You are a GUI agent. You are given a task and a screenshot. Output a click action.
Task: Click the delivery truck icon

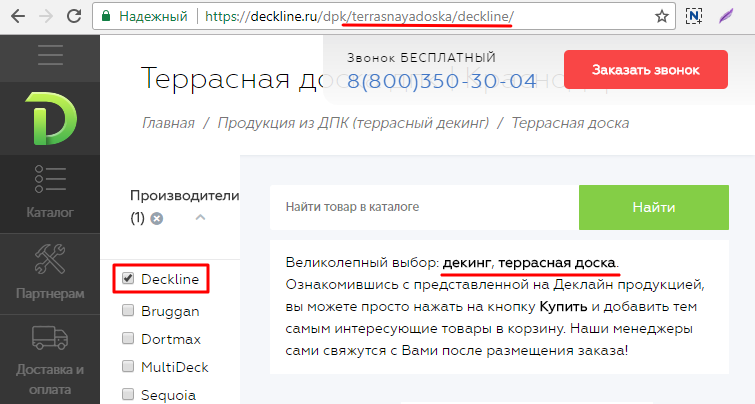point(50,338)
